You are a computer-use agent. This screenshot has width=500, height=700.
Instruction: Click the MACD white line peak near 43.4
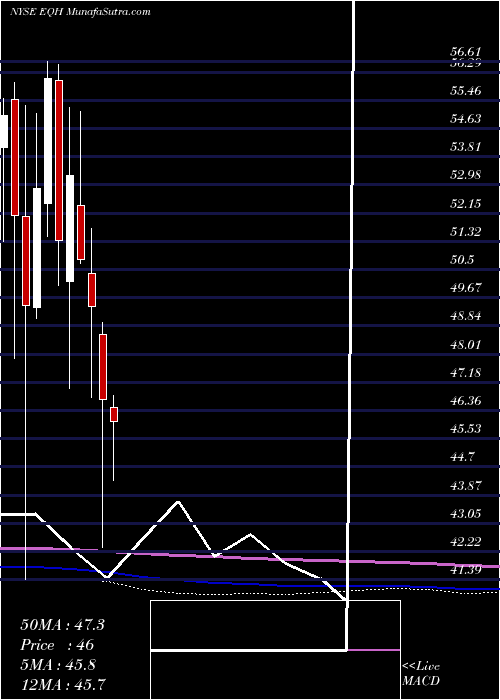pos(178,502)
